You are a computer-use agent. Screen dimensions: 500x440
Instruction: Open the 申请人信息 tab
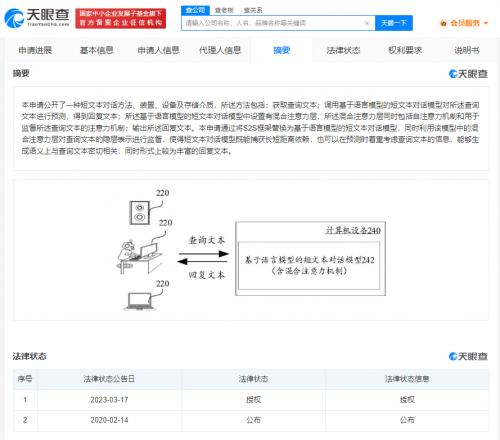click(158, 50)
